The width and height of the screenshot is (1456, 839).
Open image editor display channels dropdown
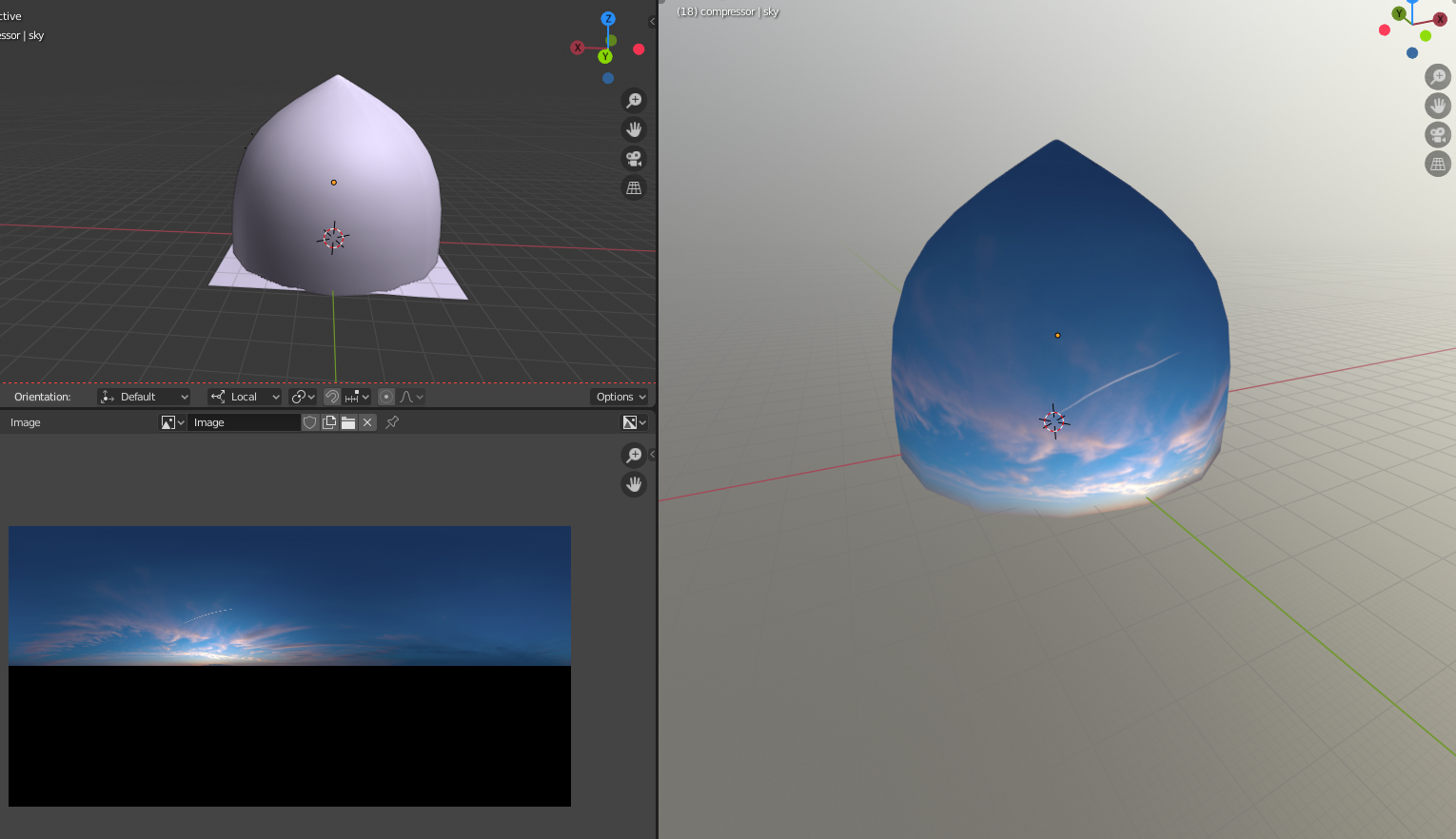(634, 422)
